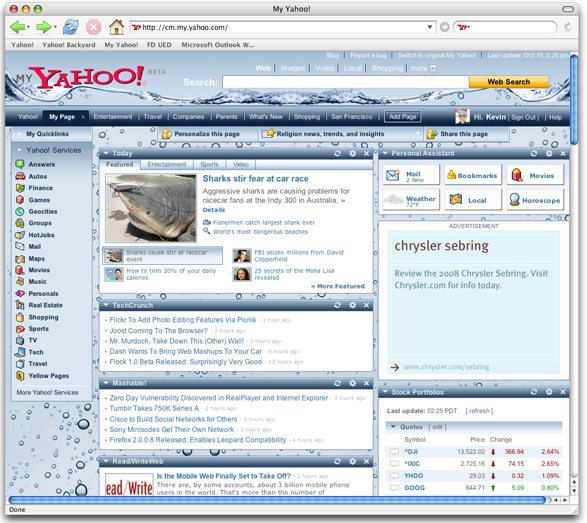Collapse the Stock Portfolios module triangle
Image resolution: width=587 pixels, height=523 pixels.
point(385,392)
